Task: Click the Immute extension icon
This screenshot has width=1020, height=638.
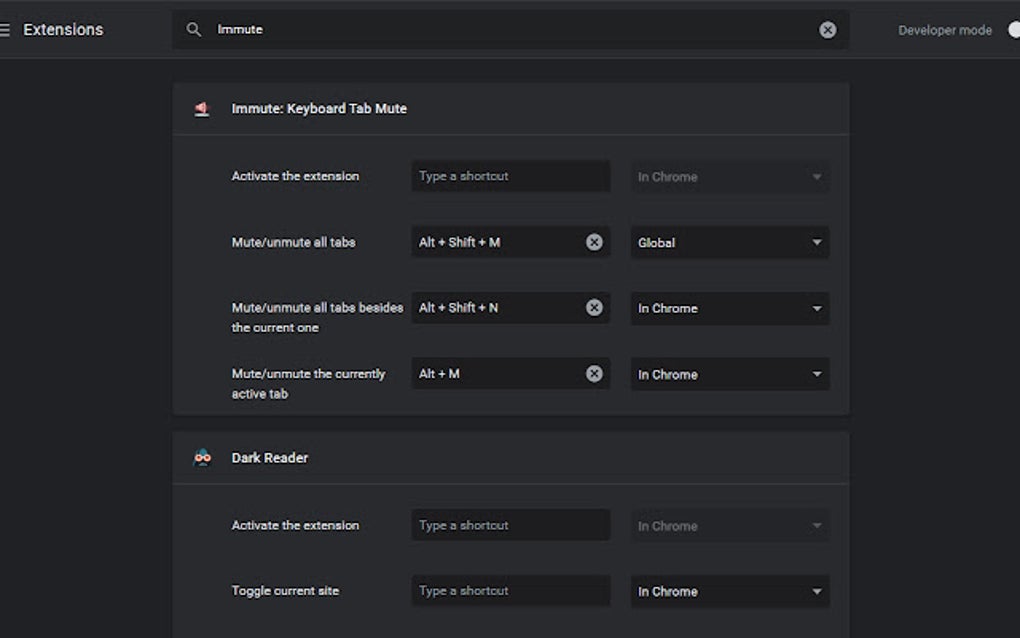Action: pos(202,109)
